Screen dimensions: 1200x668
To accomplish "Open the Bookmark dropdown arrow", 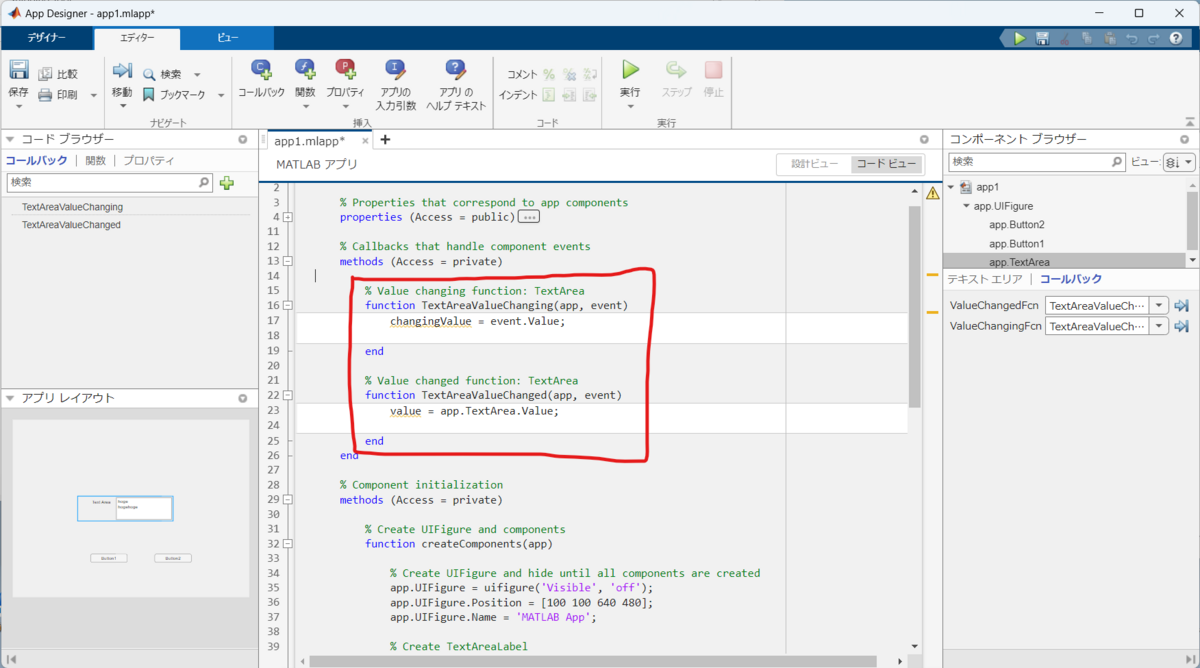I will (220, 95).
